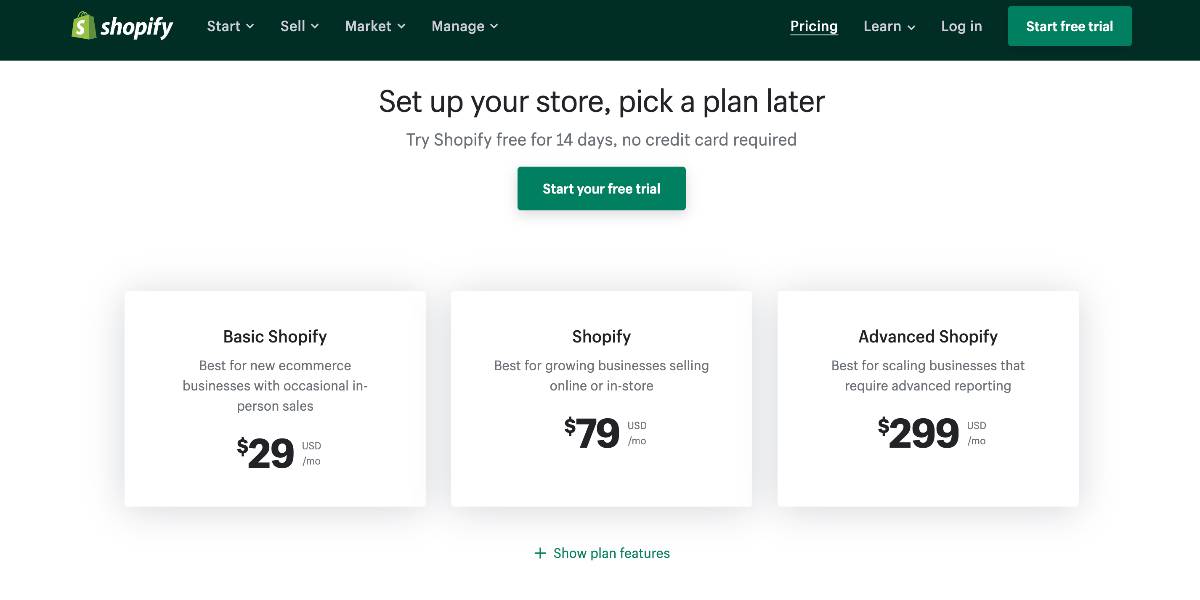1200x600 pixels.
Task: Open the Start dropdown menu
Action: 230,26
